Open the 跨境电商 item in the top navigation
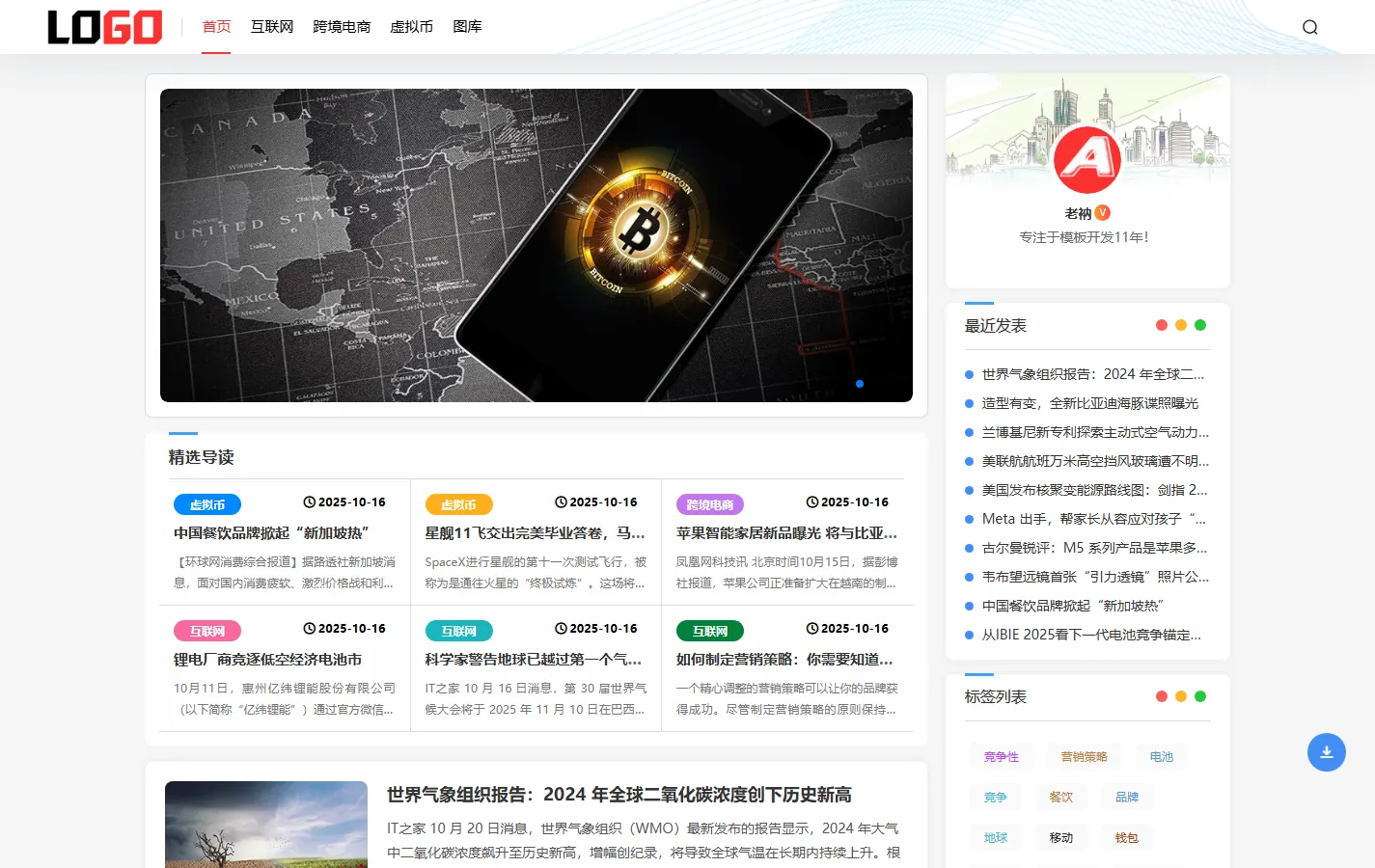This screenshot has height=868, width=1375. pos(342,27)
